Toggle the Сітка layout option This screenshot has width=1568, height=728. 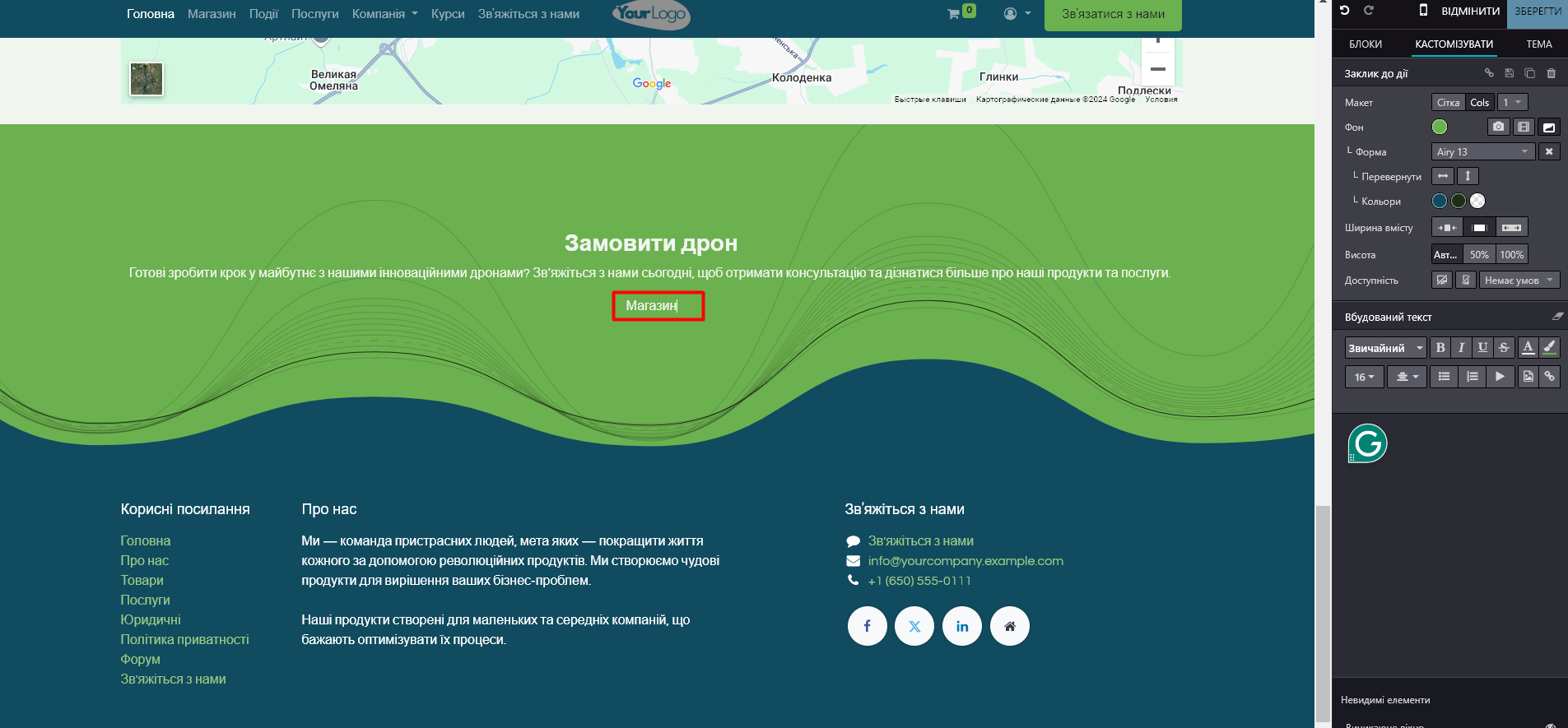[1448, 103]
